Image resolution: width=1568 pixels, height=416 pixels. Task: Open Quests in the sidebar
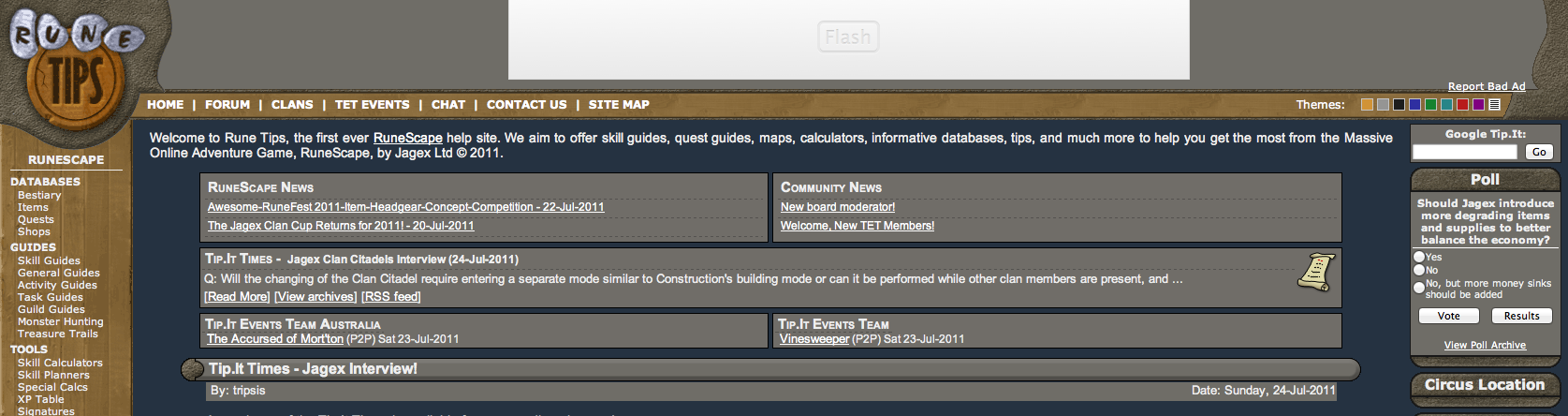coord(36,219)
